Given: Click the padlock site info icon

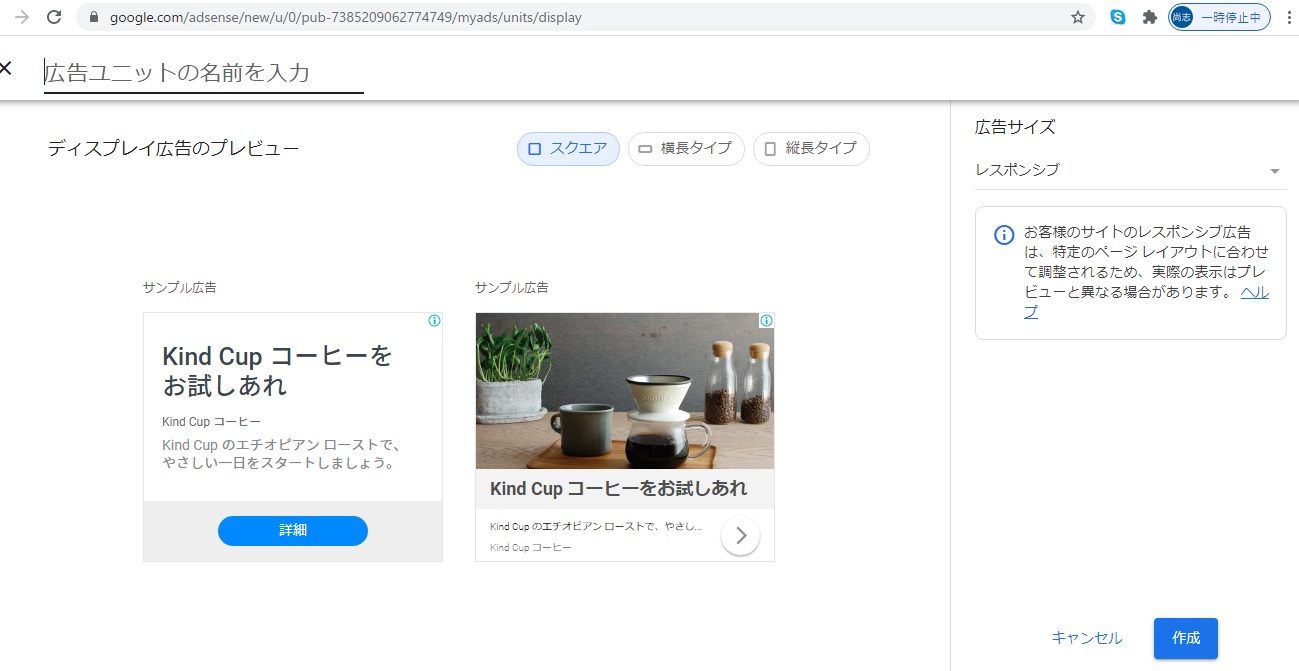Looking at the screenshot, I should 95,17.
